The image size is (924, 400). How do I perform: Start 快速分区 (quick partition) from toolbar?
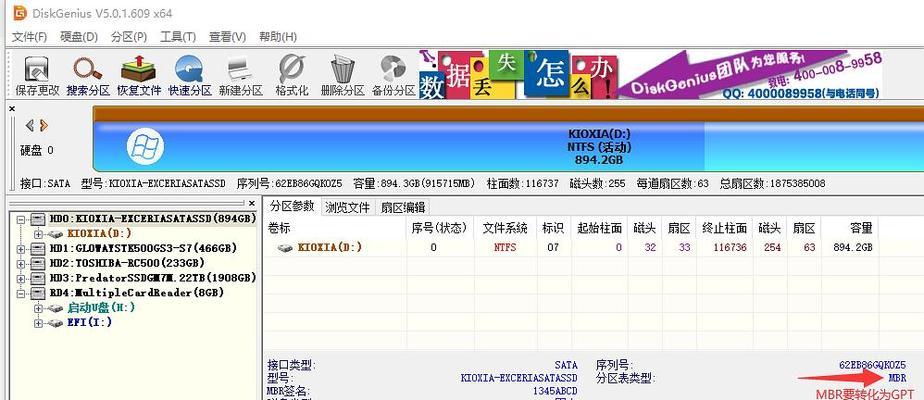pos(189,75)
